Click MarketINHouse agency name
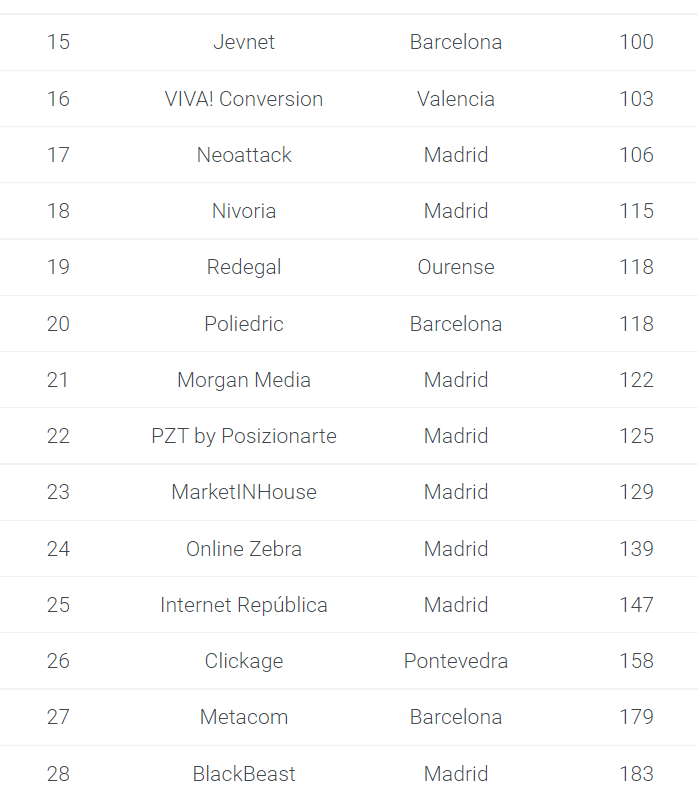Image resolution: width=698 pixels, height=808 pixels. [244, 492]
